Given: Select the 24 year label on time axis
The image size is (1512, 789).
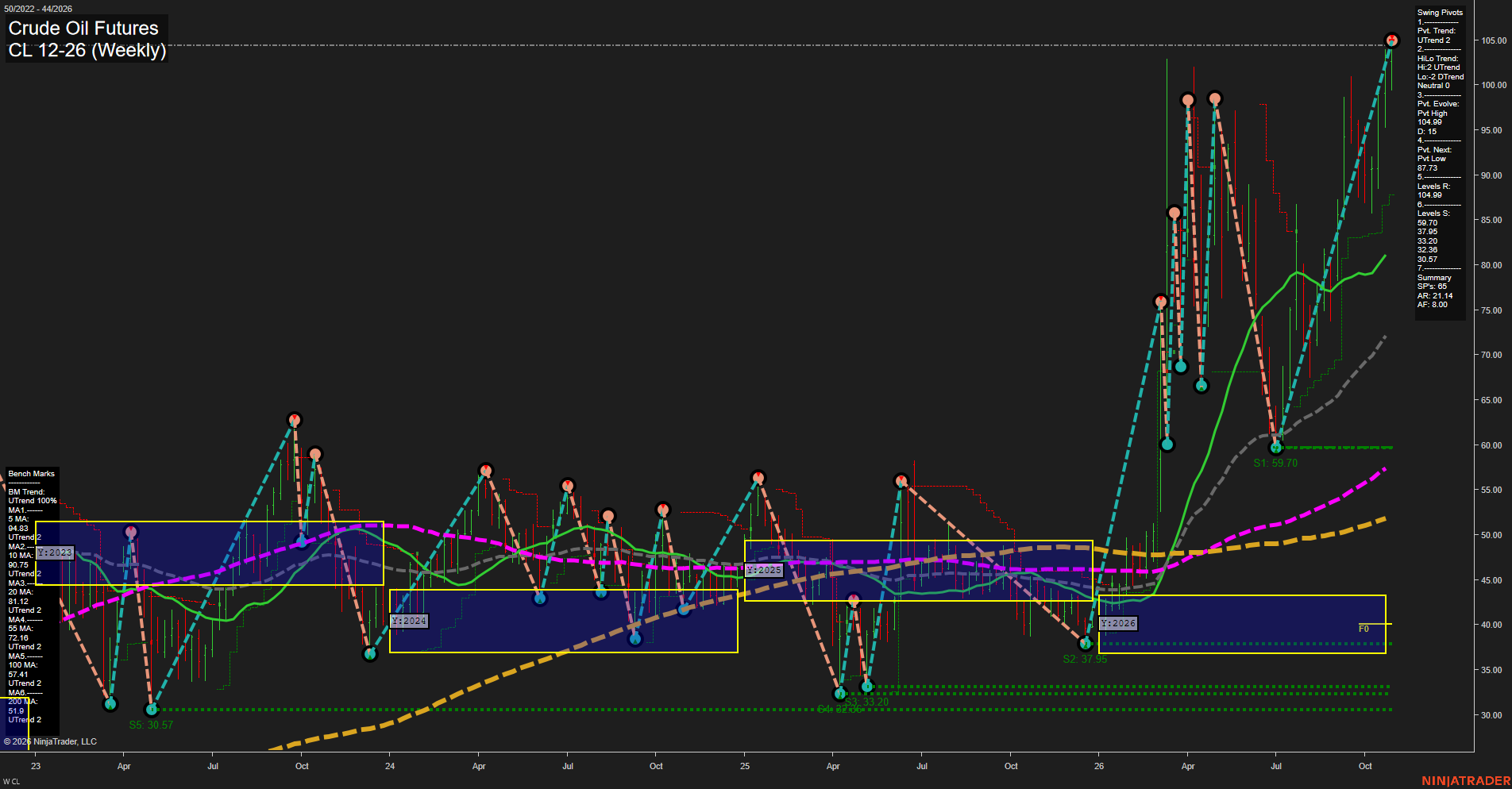Looking at the screenshot, I should tap(390, 766).
